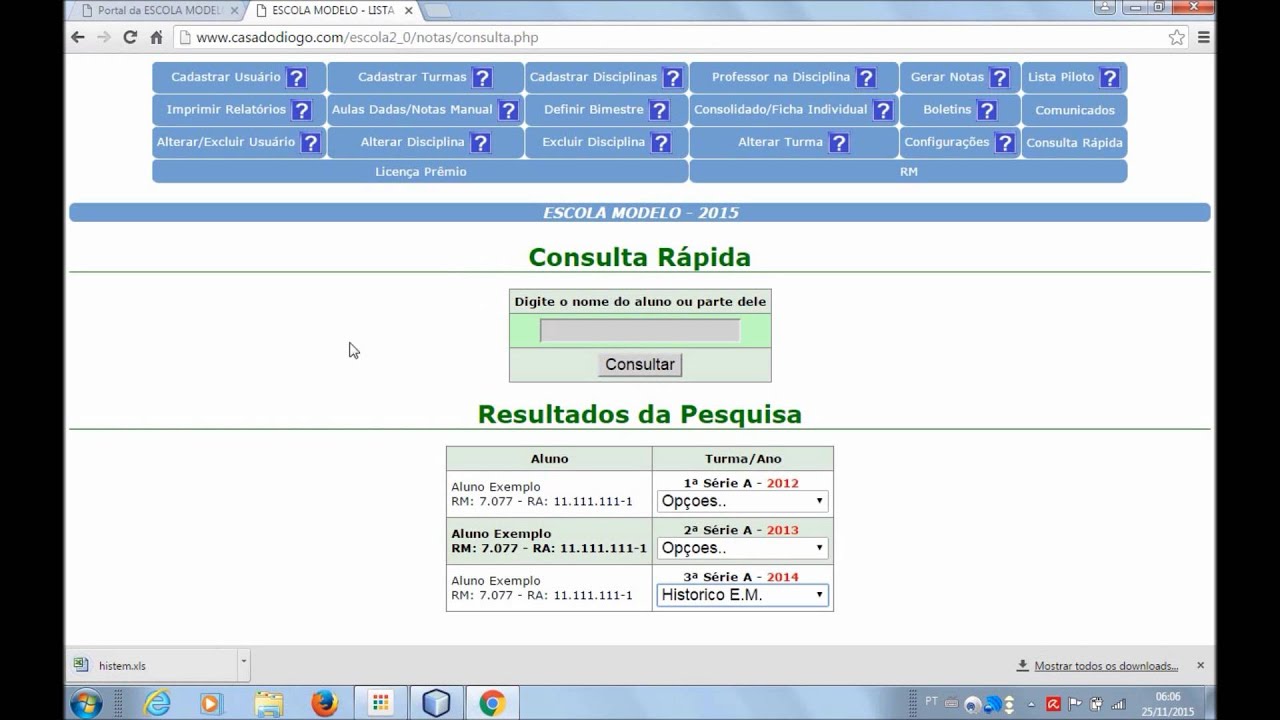This screenshot has width=1280, height=720.
Task: Open Firefox from the taskbar
Action: pyautogui.click(x=324, y=703)
